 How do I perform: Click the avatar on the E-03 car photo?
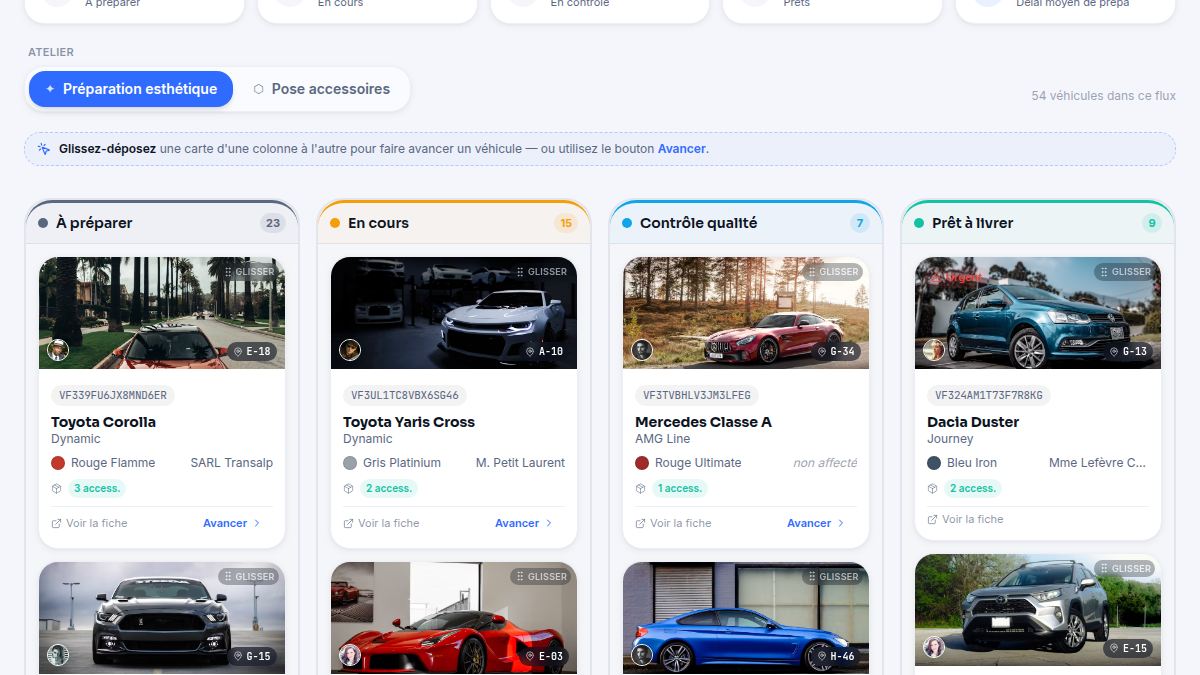[x=350, y=655]
